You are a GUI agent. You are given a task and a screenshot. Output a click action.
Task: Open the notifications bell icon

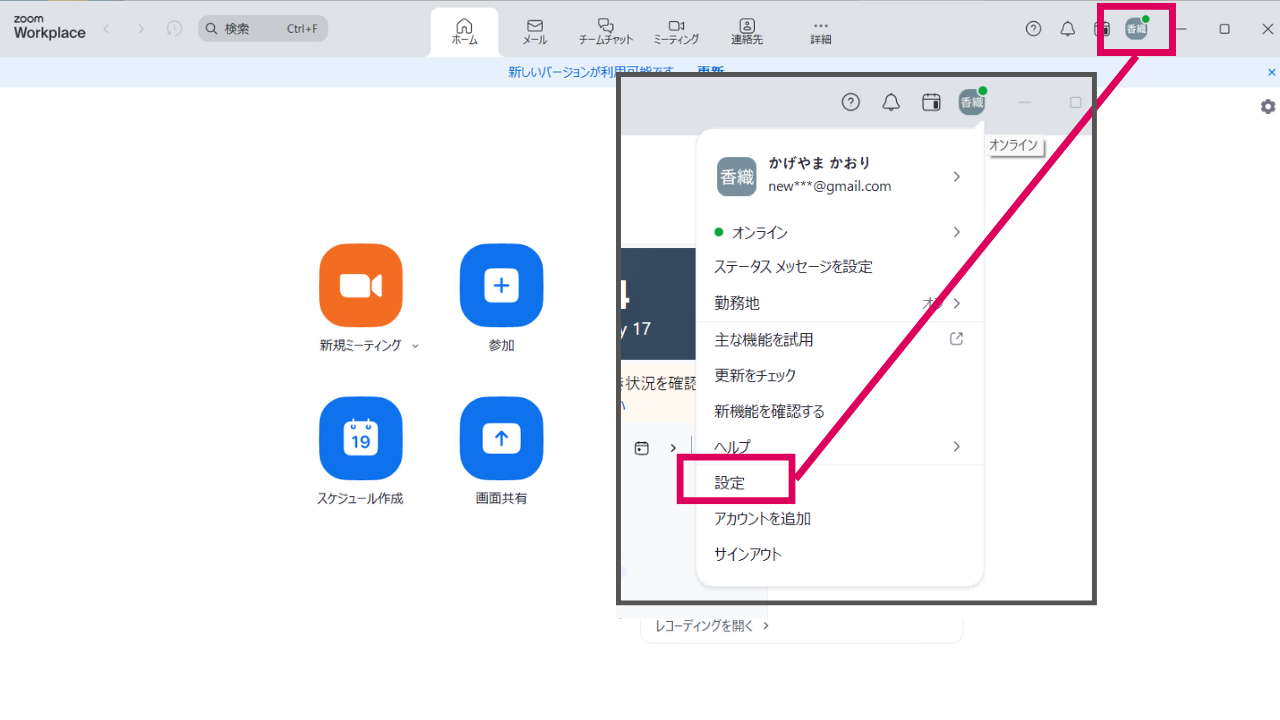click(x=1067, y=29)
